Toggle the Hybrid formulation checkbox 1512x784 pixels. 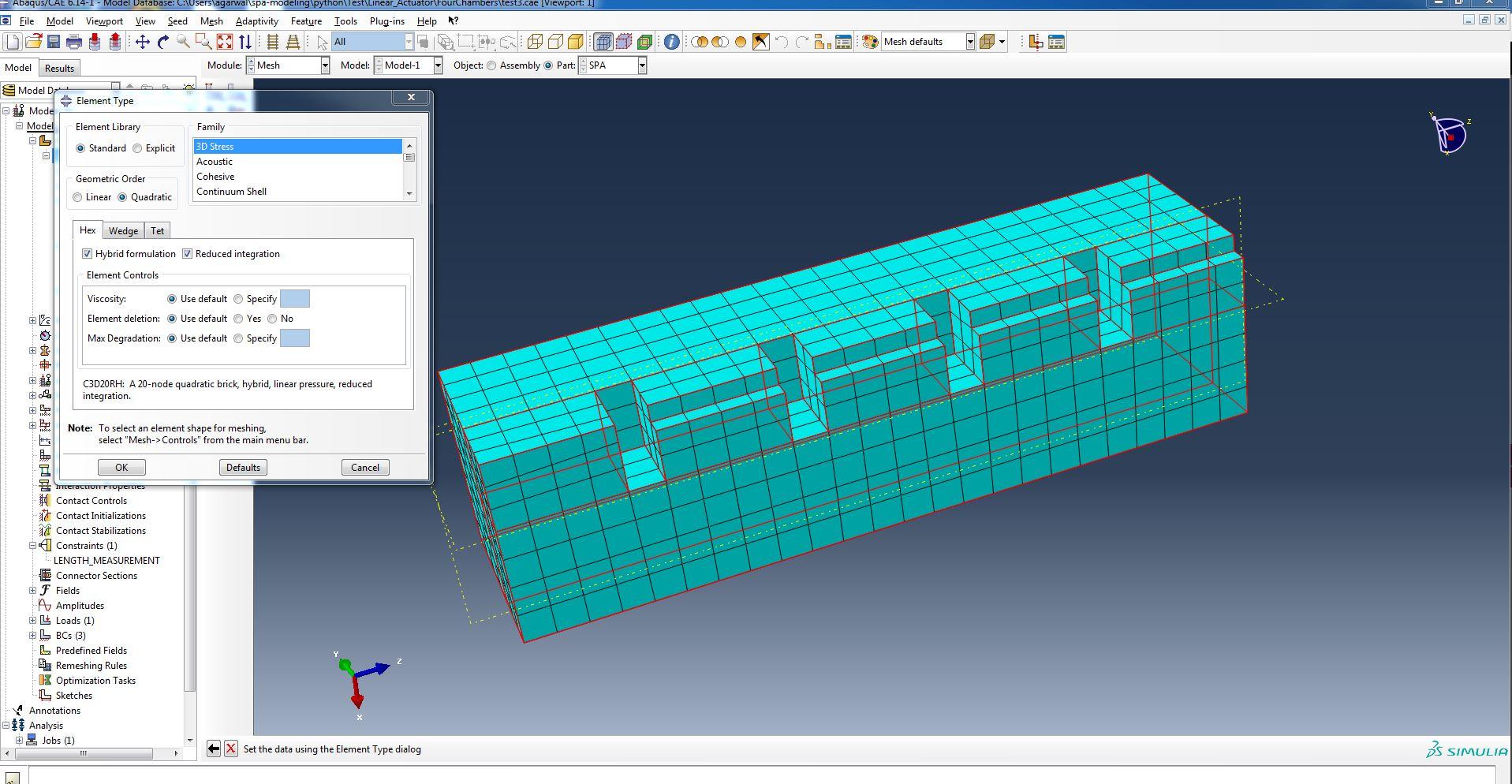tap(88, 254)
